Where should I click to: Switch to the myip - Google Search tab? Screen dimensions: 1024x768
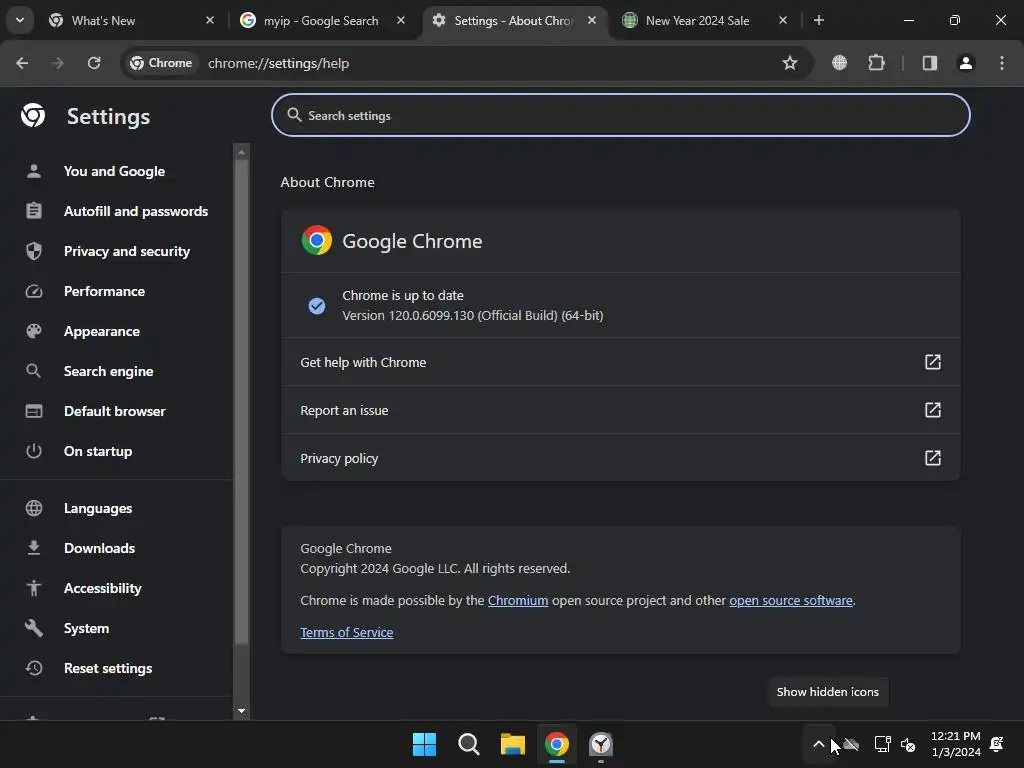[321, 21]
